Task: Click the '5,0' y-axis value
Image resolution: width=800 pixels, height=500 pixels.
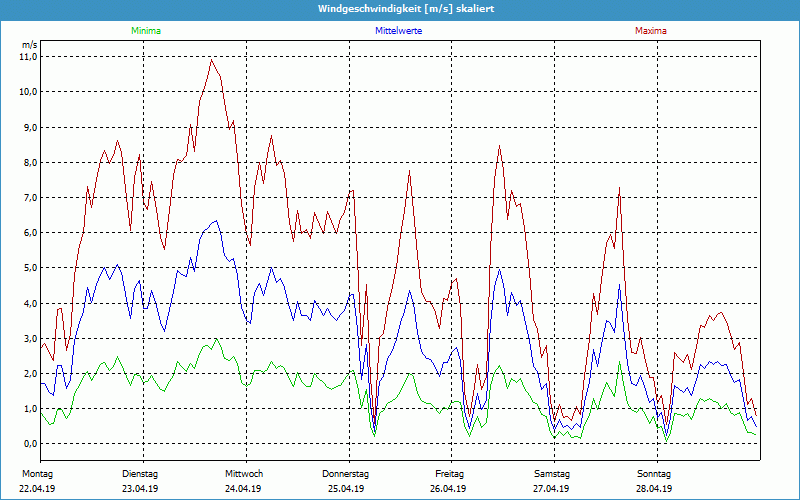Action: coord(31,268)
